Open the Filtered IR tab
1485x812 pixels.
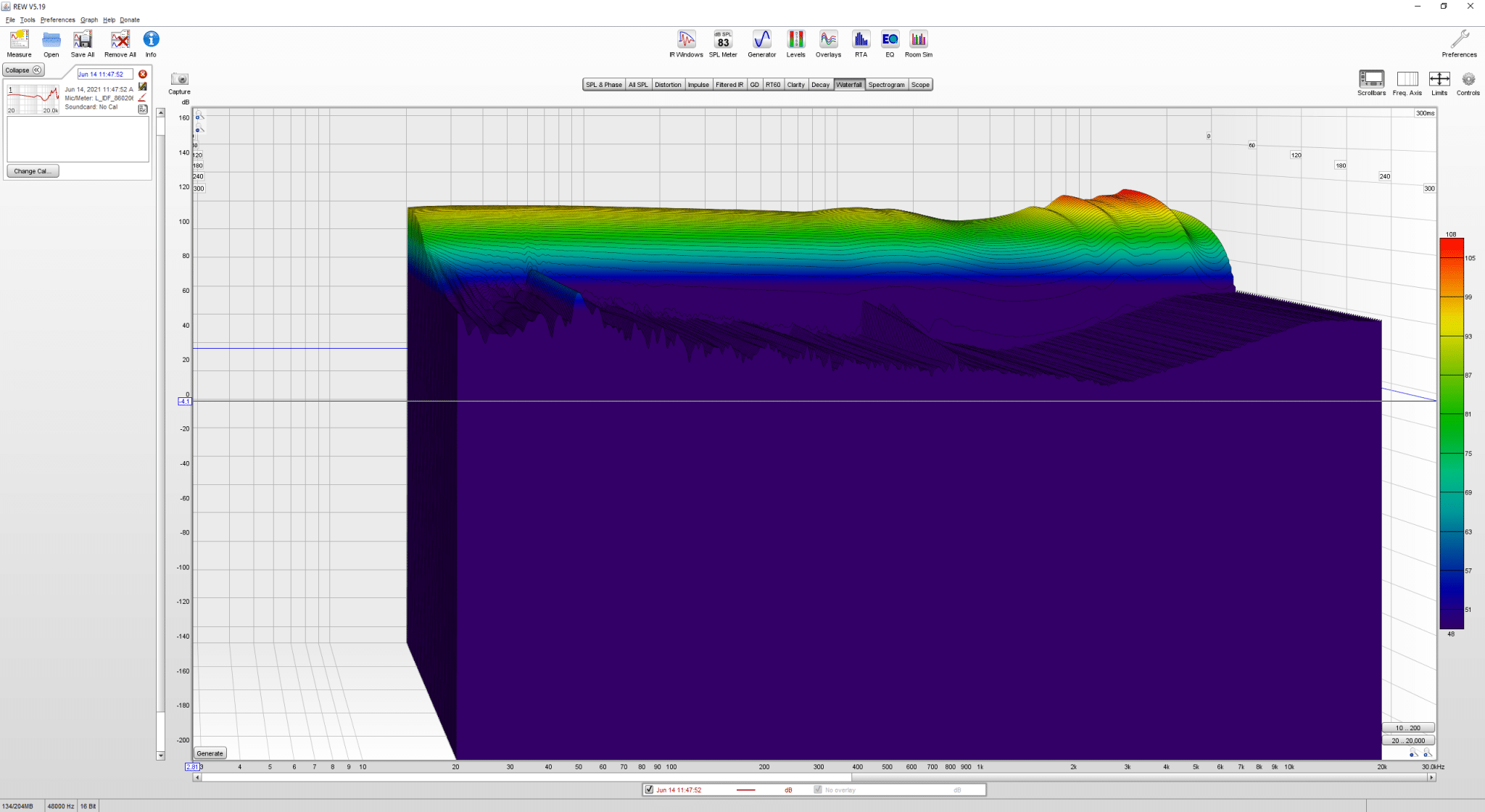pyautogui.click(x=729, y=85)
